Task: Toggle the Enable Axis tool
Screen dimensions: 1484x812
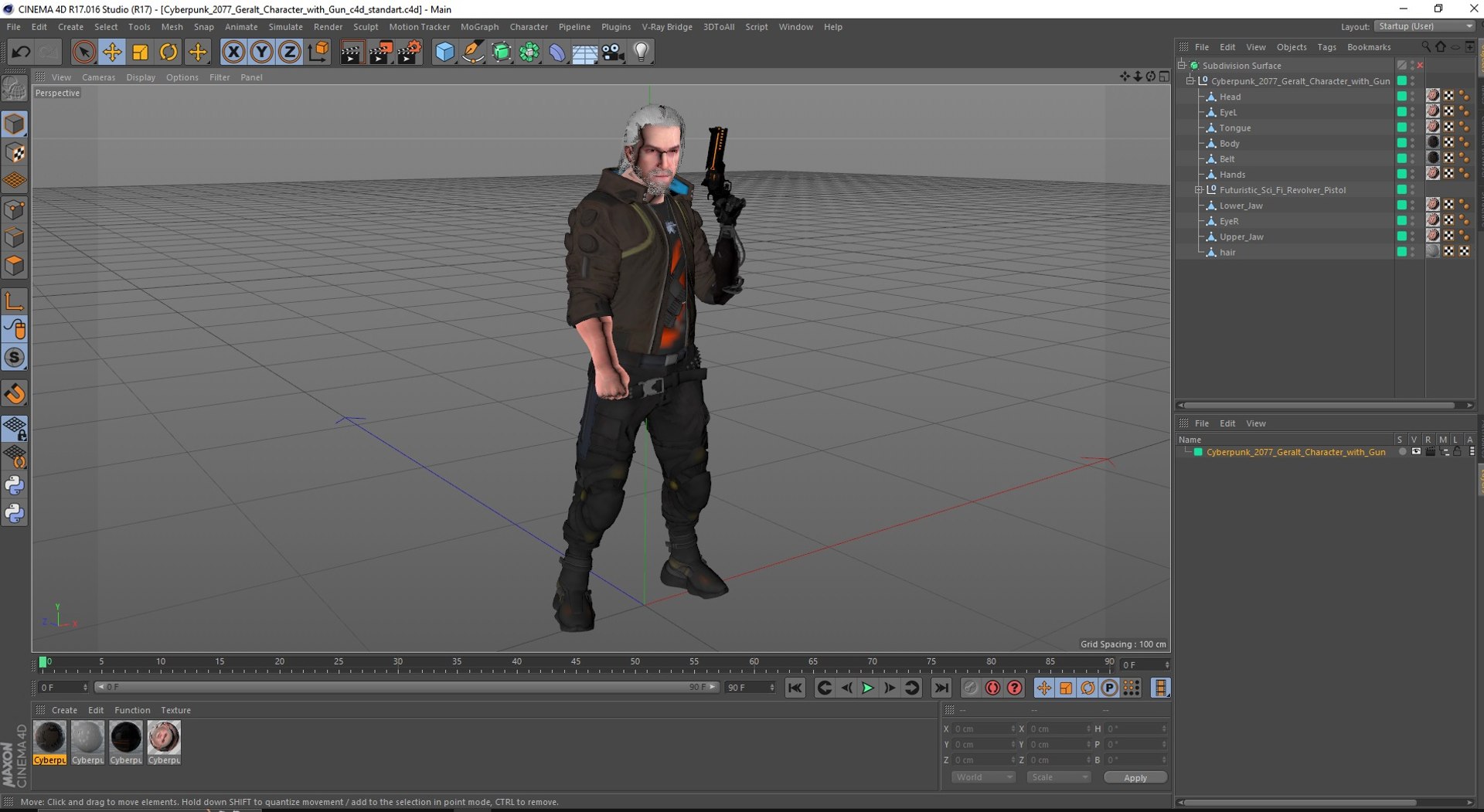Action: click(15, 301)
